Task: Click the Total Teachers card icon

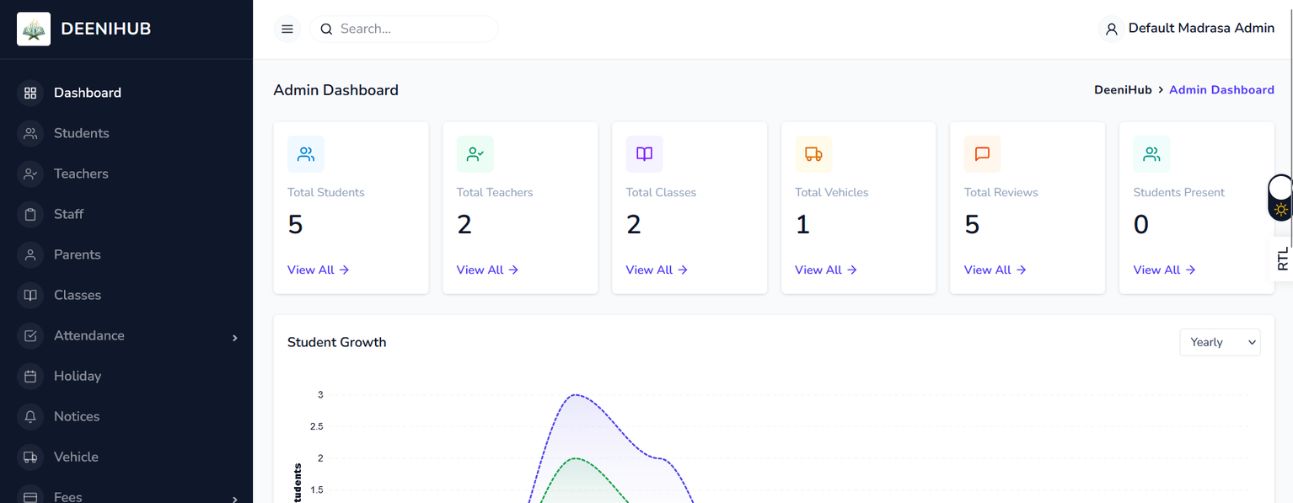Action: 475,154
